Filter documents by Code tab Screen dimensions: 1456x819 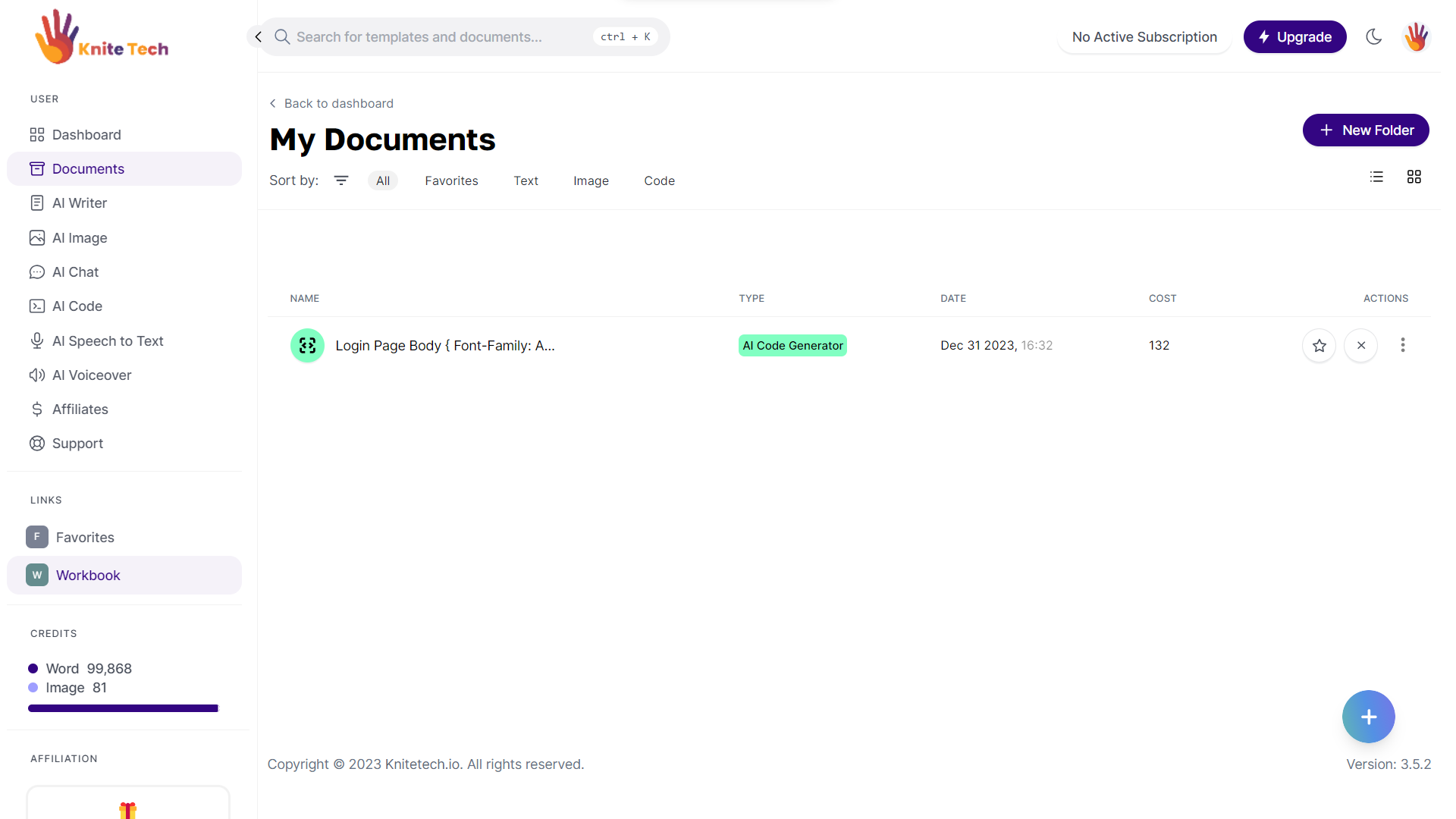(659, 180)
